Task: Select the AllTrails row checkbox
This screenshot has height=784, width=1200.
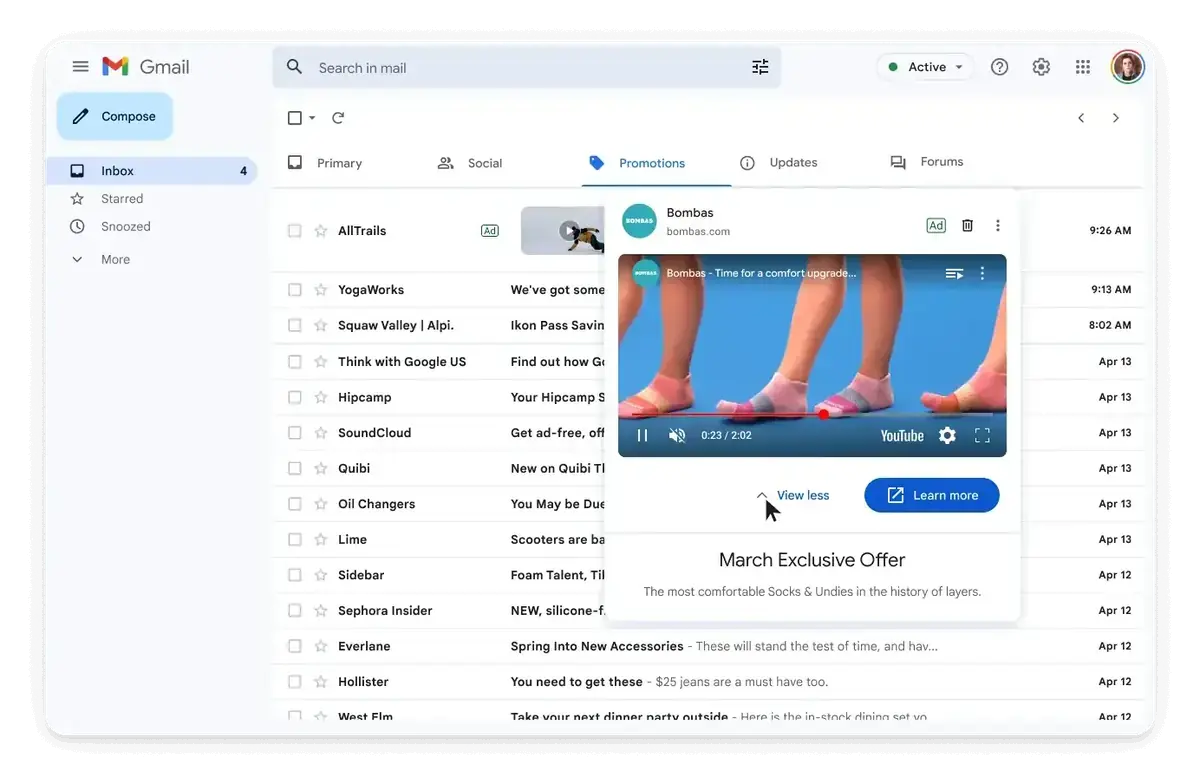Action: click(x=294, y=231)
